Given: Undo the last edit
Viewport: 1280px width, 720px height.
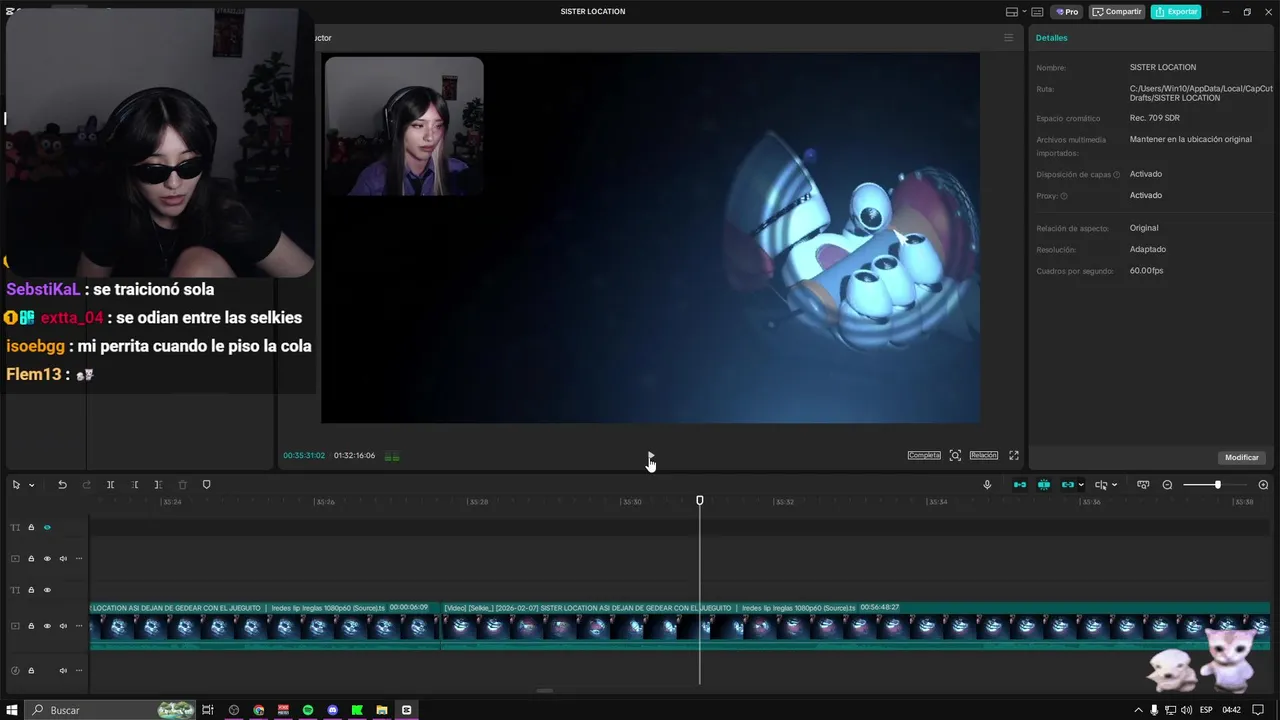Looking at the screenshot, I should 62,485.
